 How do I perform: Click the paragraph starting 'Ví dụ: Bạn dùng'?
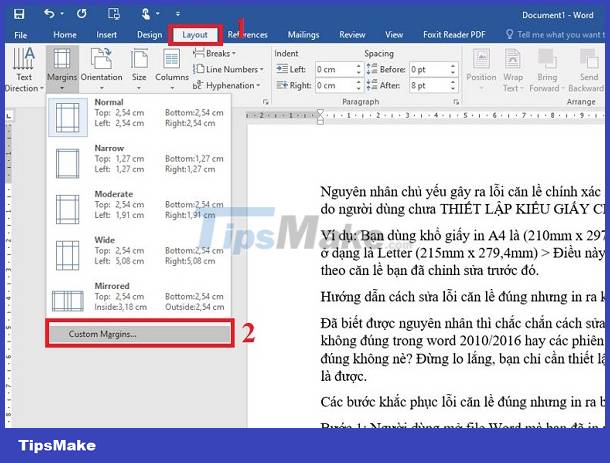coord(463,253)
